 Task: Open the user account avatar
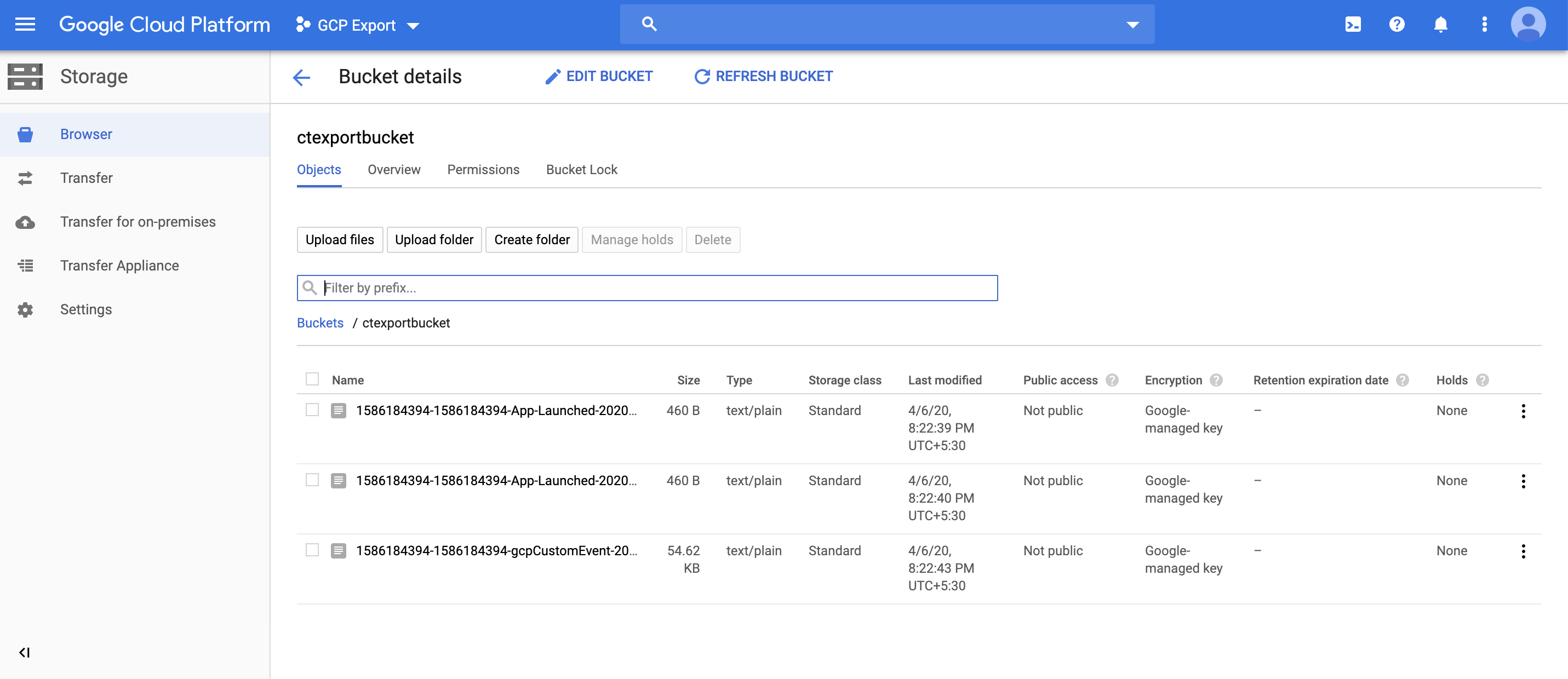[x=1528, y=24]
